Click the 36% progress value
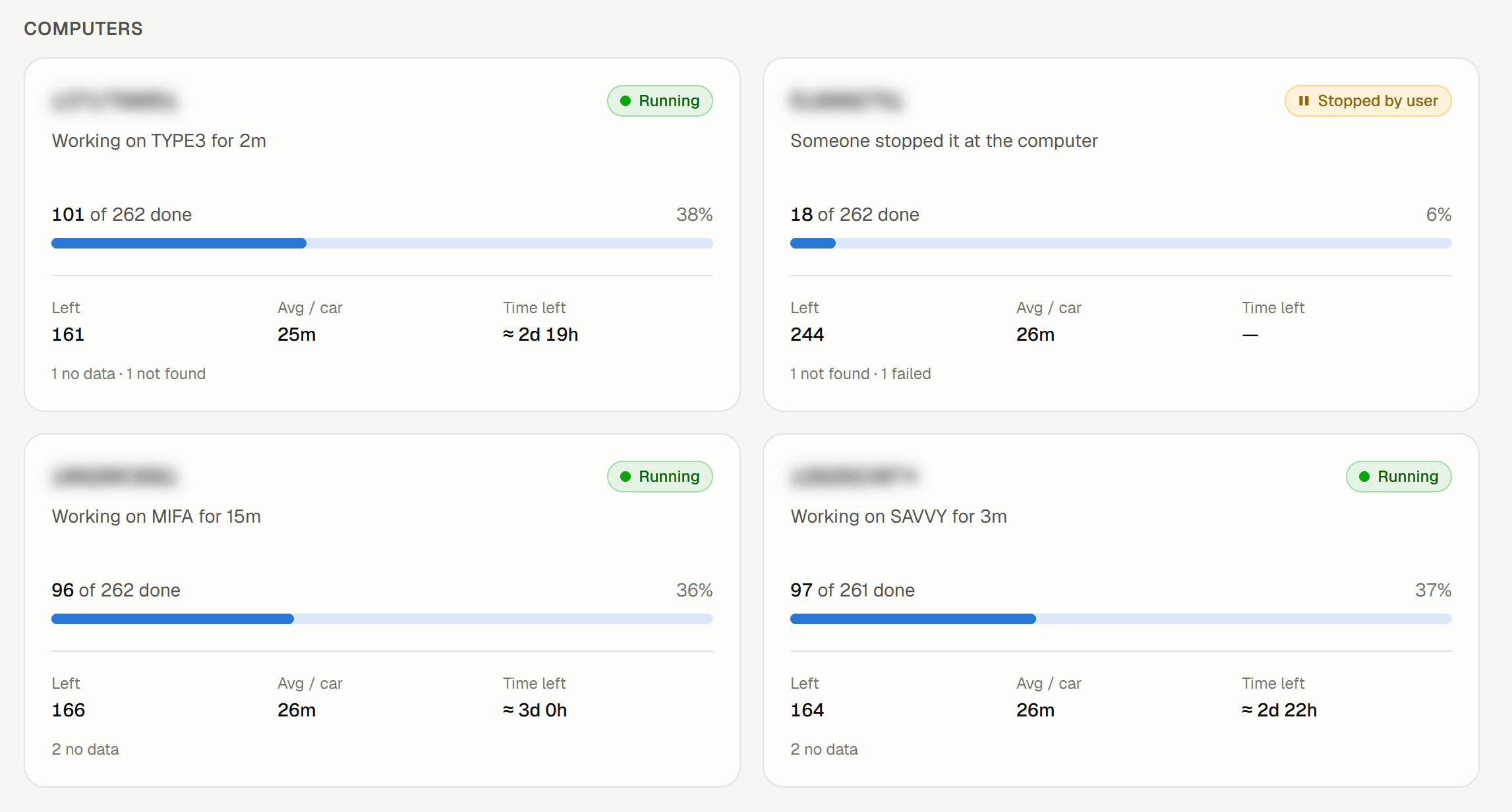1512x812 pixels. [695, 590]
